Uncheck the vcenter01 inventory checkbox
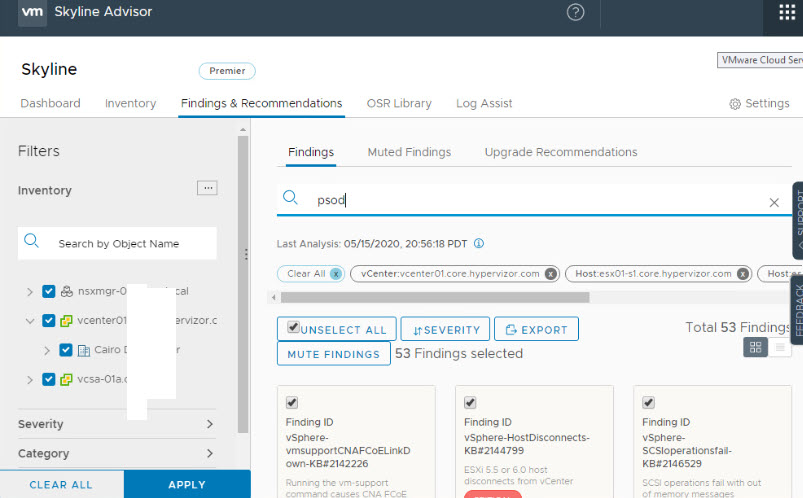Screen dimensions: 803x498 coord(49,320)
